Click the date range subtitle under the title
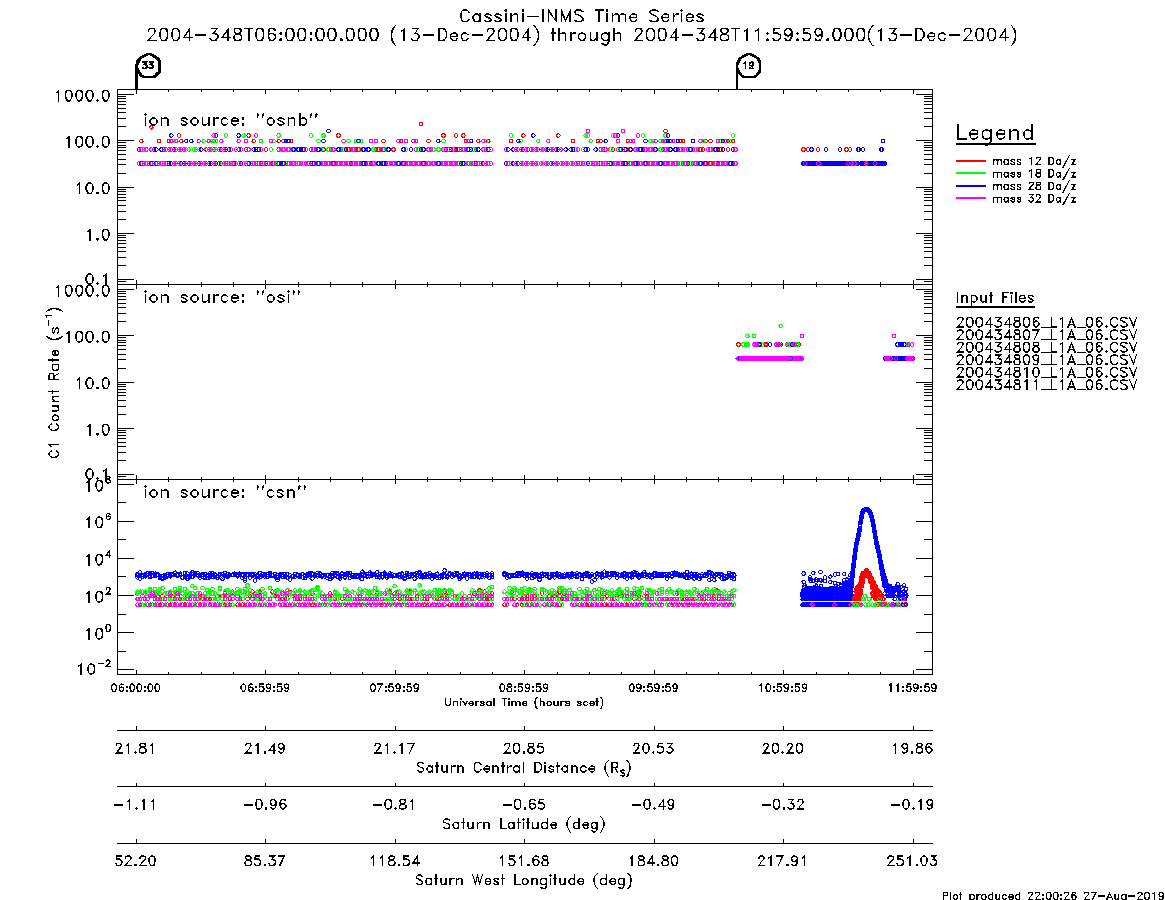The image size is (1165, 900). click(x=582, y=35)
